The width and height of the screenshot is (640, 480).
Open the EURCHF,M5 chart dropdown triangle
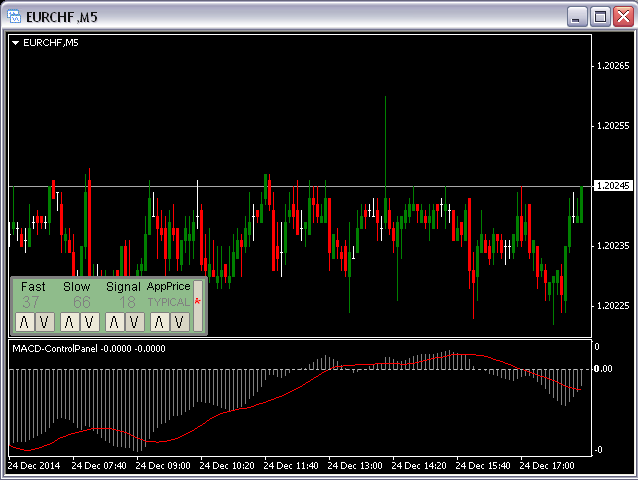pyautogui.click(x=15, y=43)
